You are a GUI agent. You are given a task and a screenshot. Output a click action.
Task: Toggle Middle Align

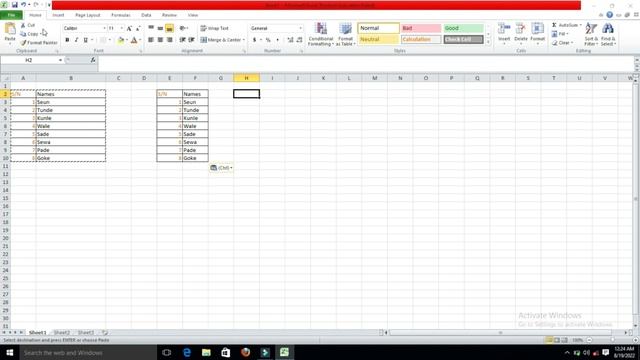pos(160,28)
